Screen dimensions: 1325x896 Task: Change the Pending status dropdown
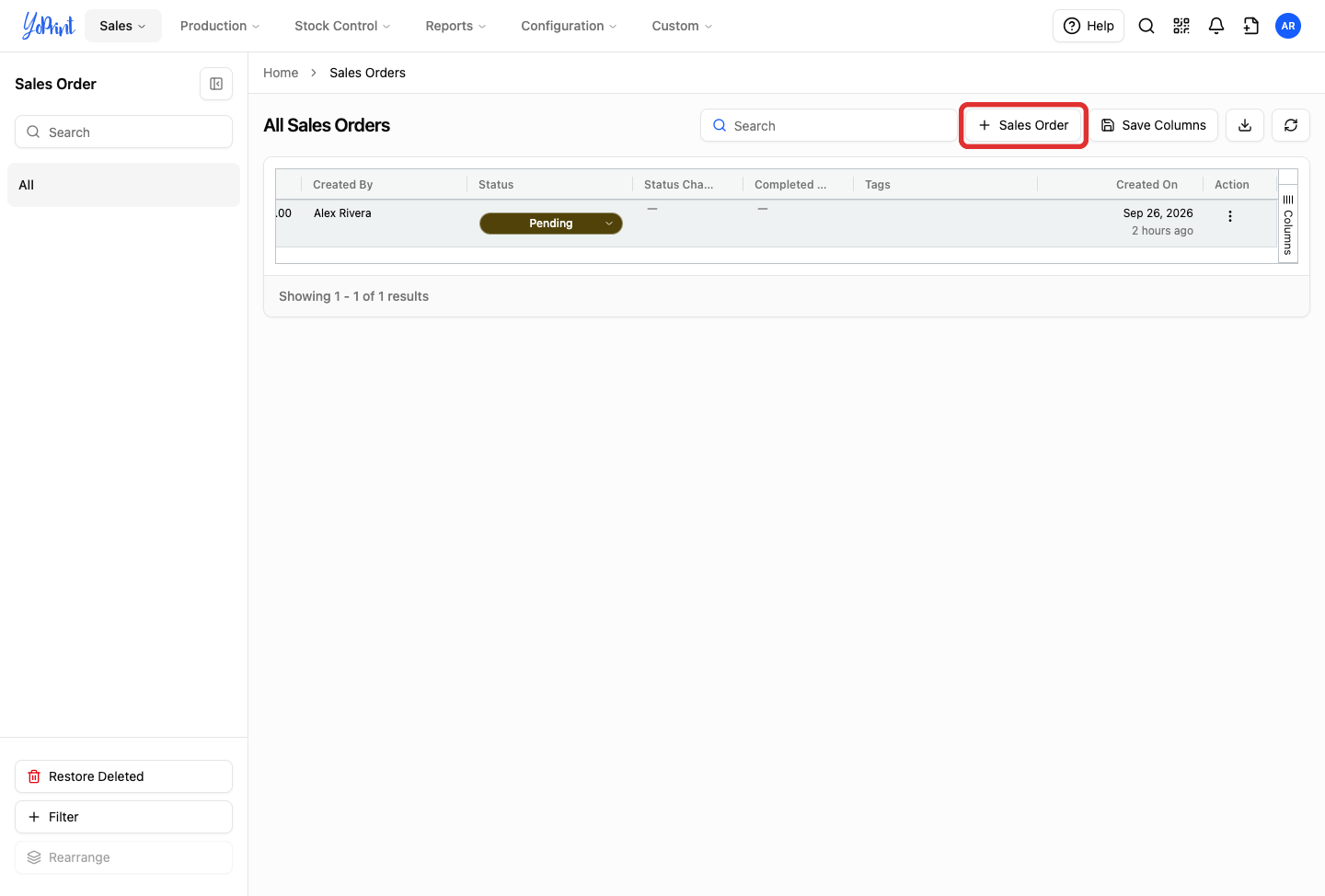551,224
